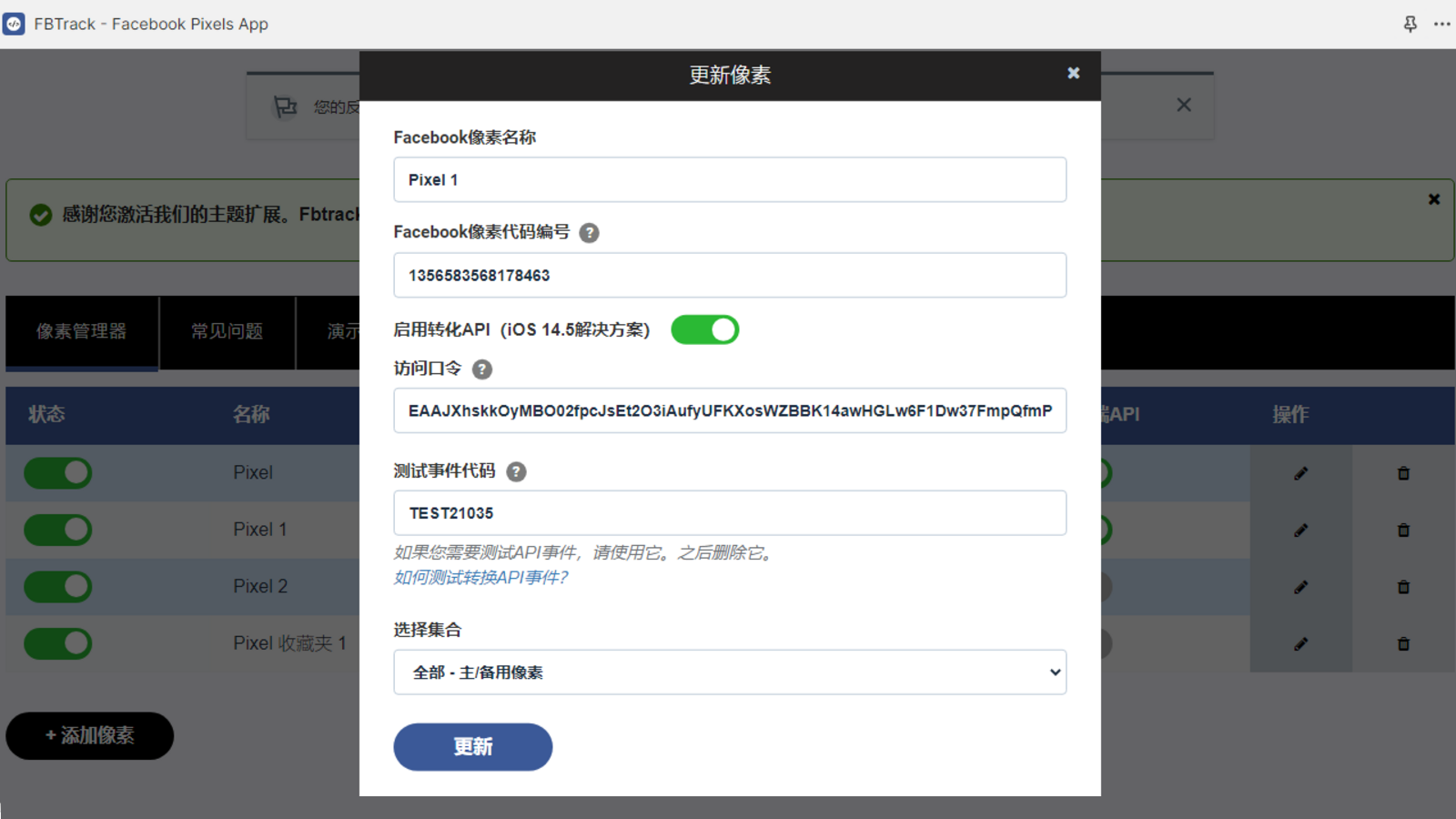Click the +添加像素 button
The height and width of the screenshot is (819, 1456).
point(90,735)
